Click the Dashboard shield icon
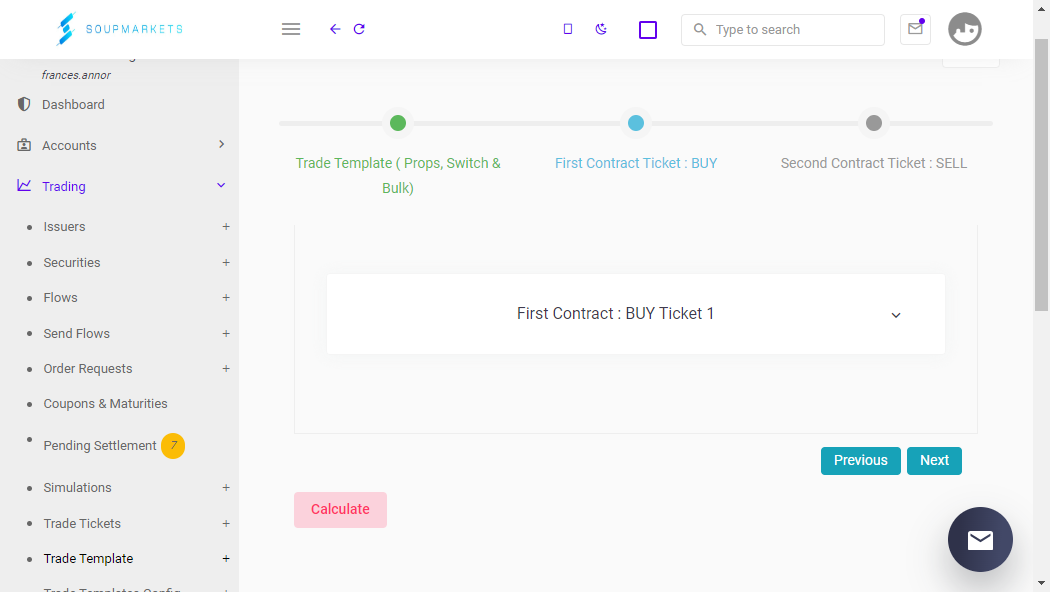The width and height of the screenshot is (1050, 592). [24, 104]
